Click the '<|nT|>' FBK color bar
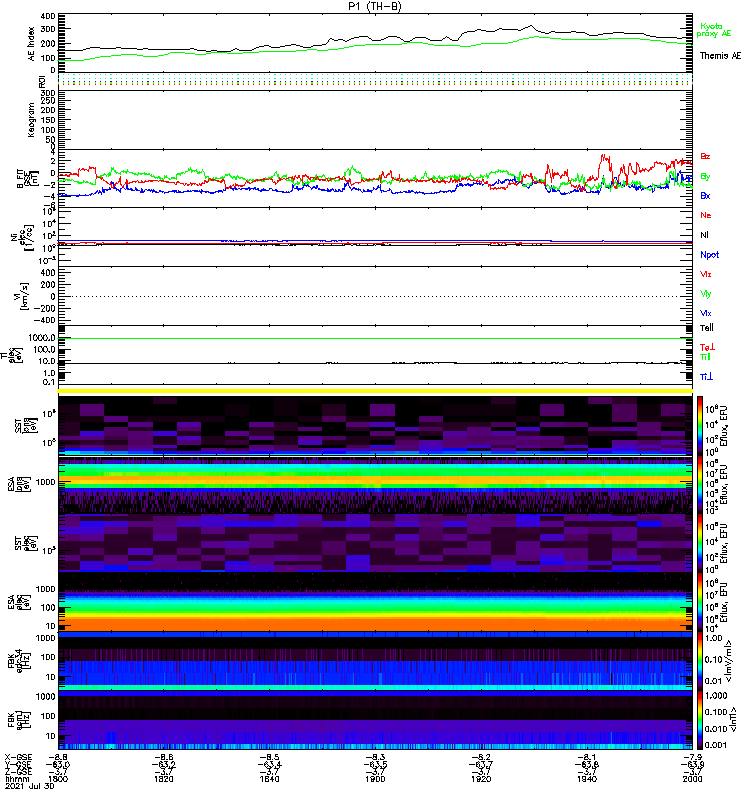Image resolution: width=750 pixels, height=800 pixels. 700,719
